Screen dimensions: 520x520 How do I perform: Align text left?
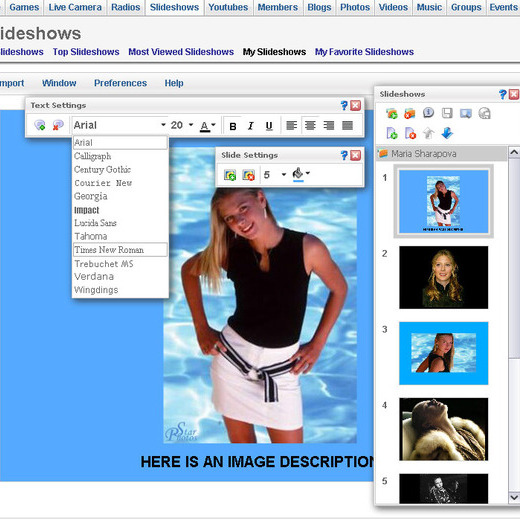[292, 126]
